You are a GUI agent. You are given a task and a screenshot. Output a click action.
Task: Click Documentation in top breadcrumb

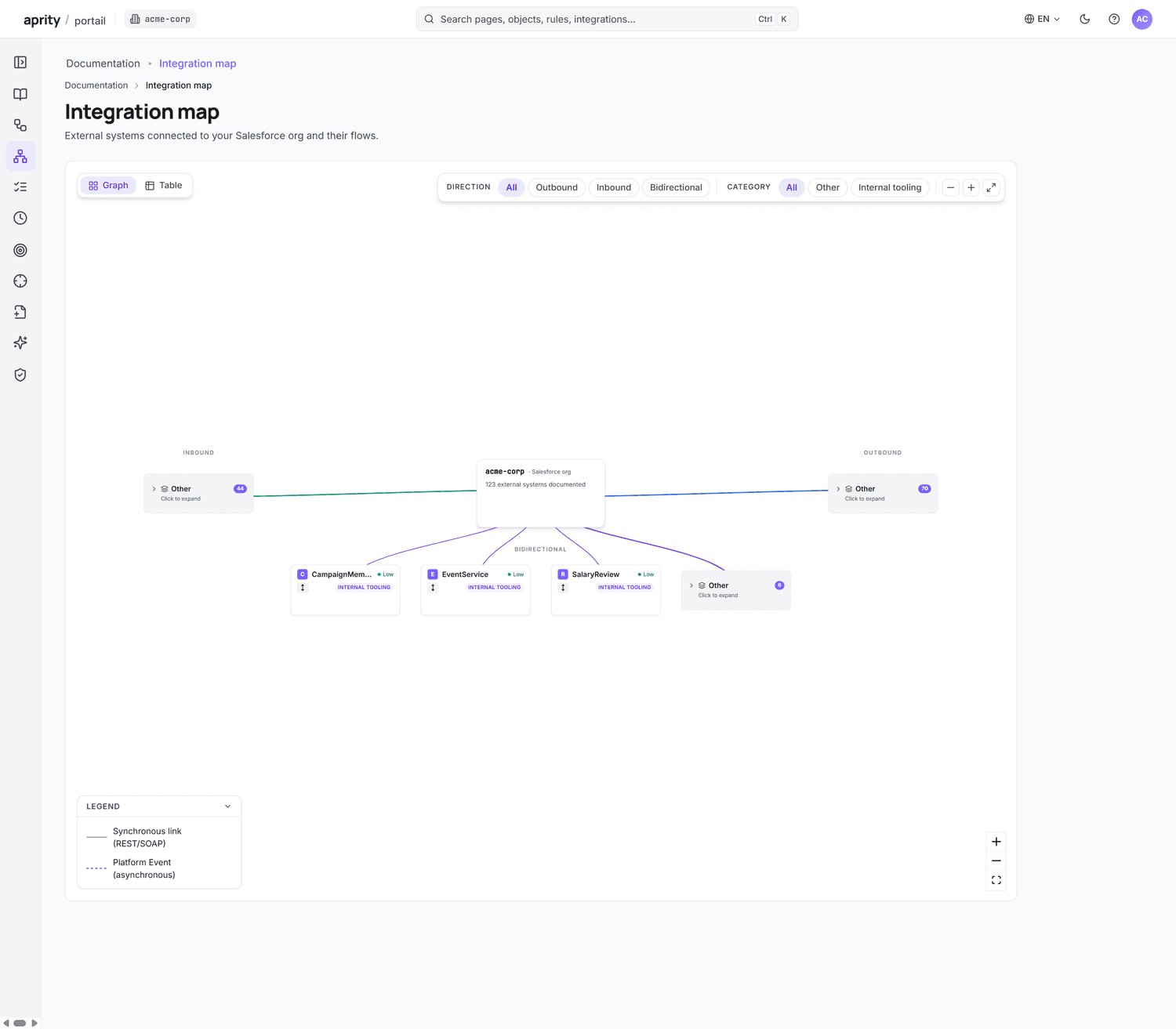(103, 63)
